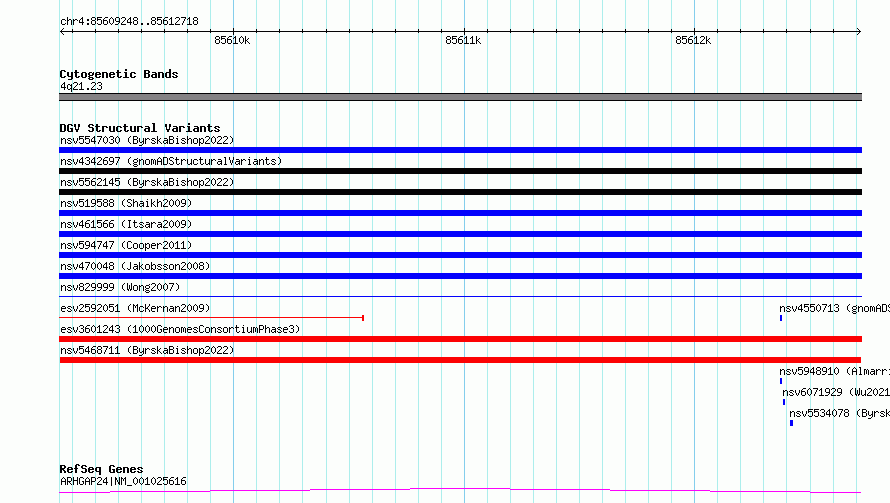
Task: Click esv3601243 (1000GenomesConsortiumPhase3) label
Action: click(x=180, y=329)
